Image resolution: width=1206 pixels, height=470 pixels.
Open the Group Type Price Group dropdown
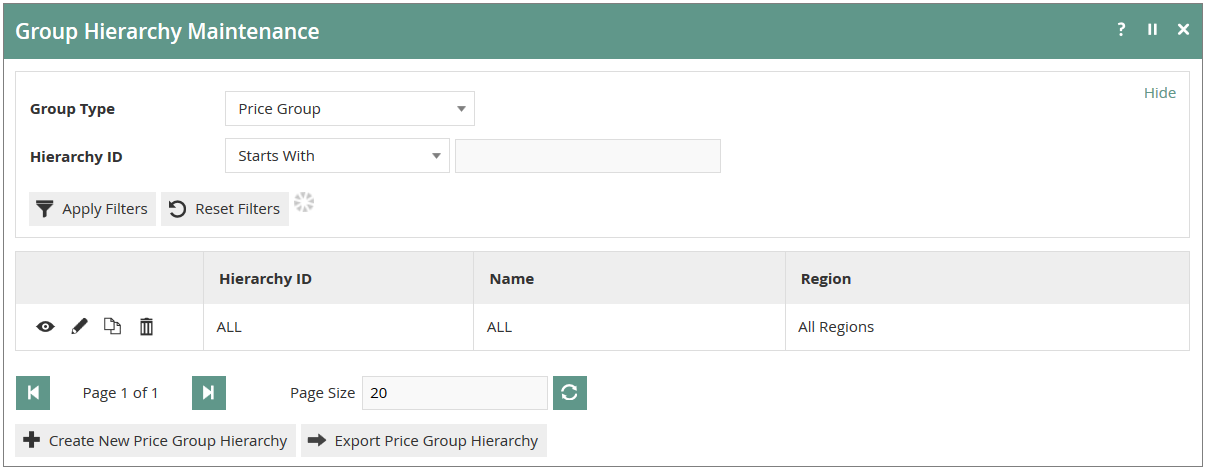[x=350, y=109]
